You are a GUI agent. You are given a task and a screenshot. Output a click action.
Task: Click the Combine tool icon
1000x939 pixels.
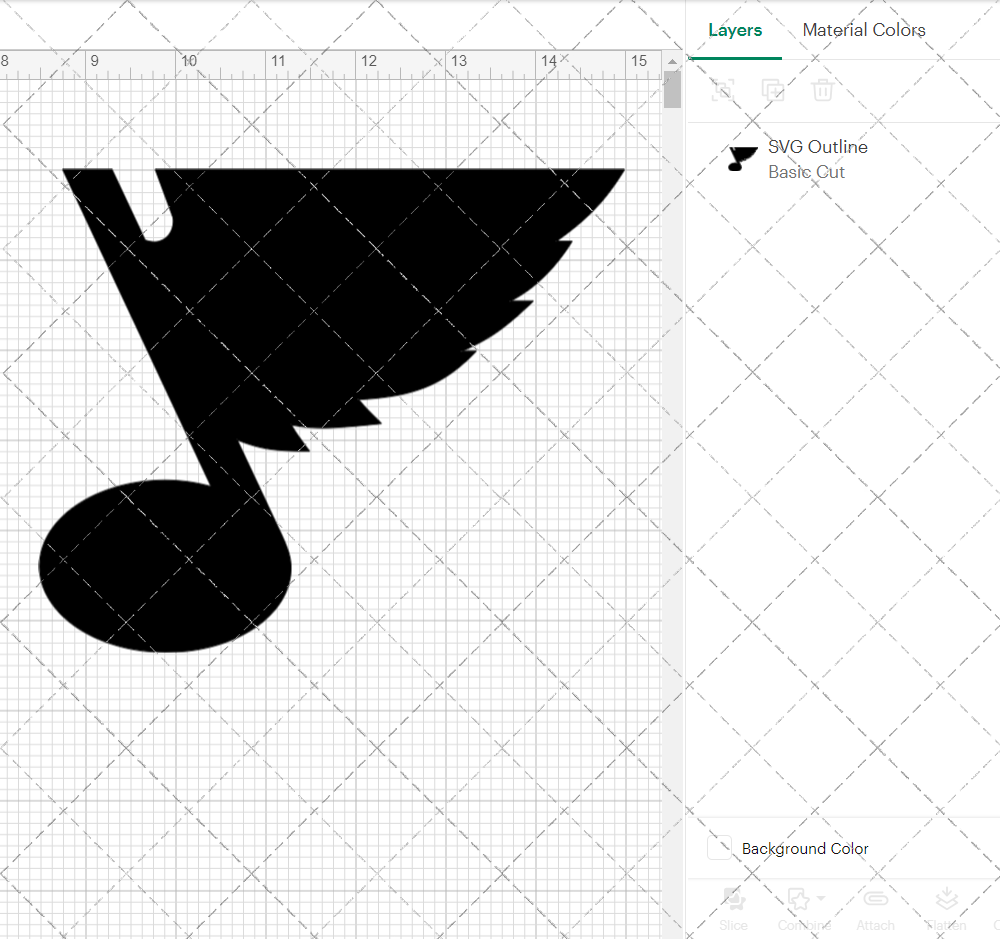(798, 899)
